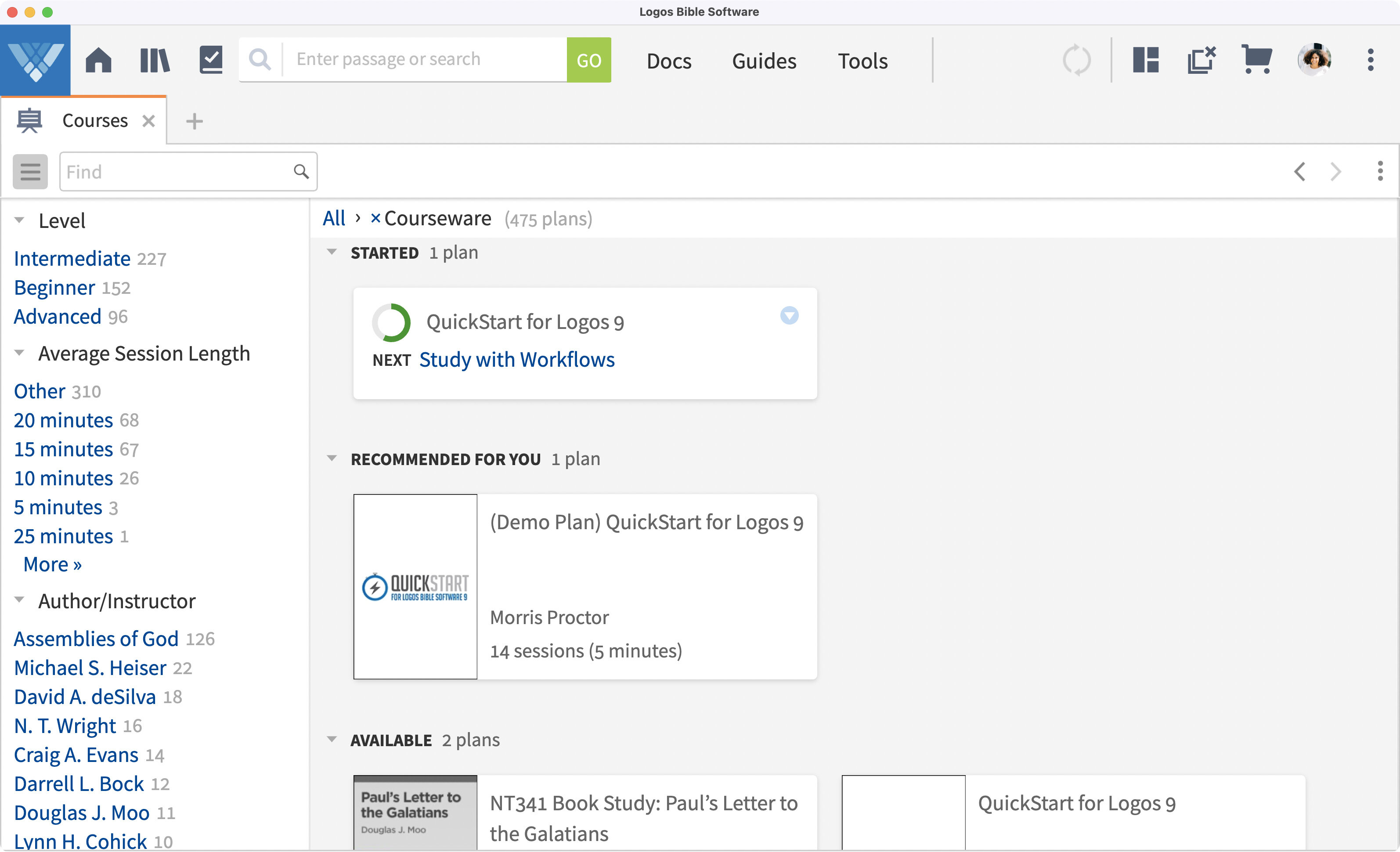Filter by N. T. Wright
1400x852 pixels.
point(65,726)
